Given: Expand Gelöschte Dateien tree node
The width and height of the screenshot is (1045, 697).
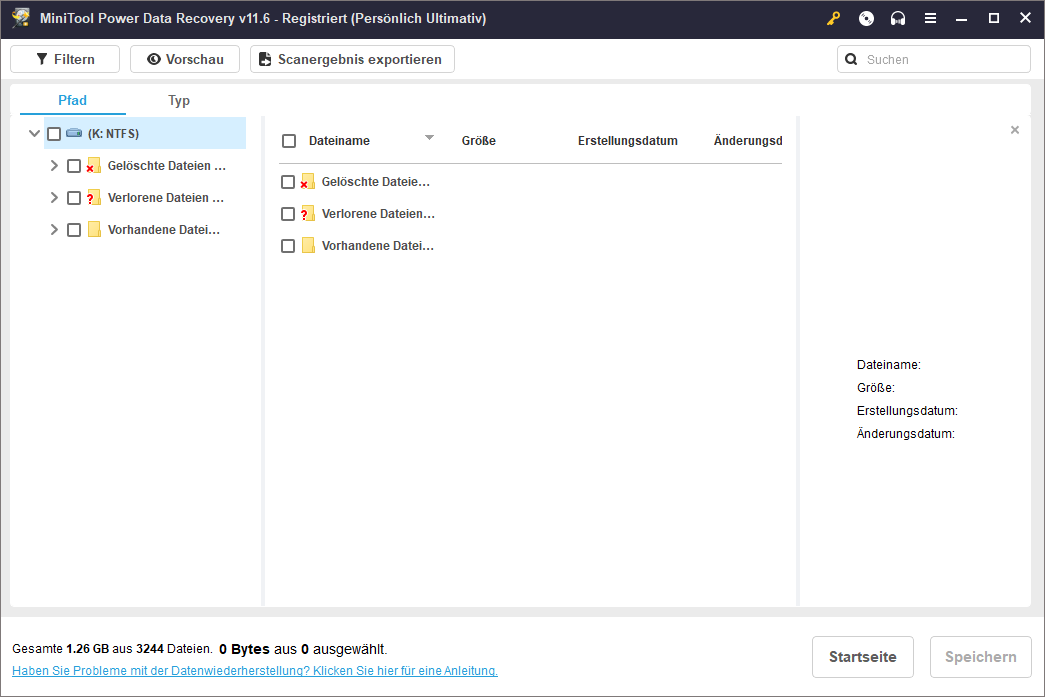Looking at the screenshot, I should coord(54,166).
